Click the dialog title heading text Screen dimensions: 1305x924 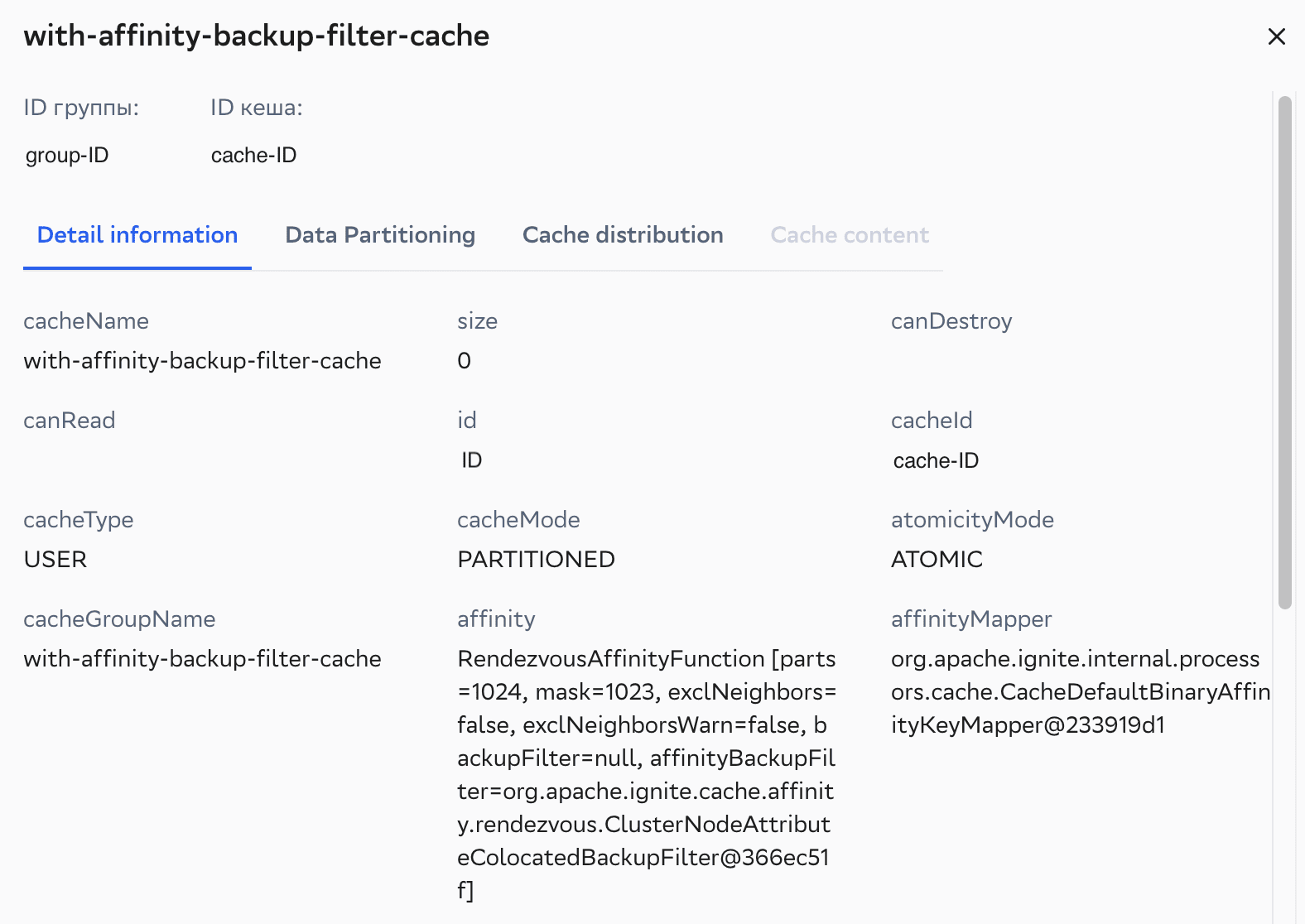256,36
